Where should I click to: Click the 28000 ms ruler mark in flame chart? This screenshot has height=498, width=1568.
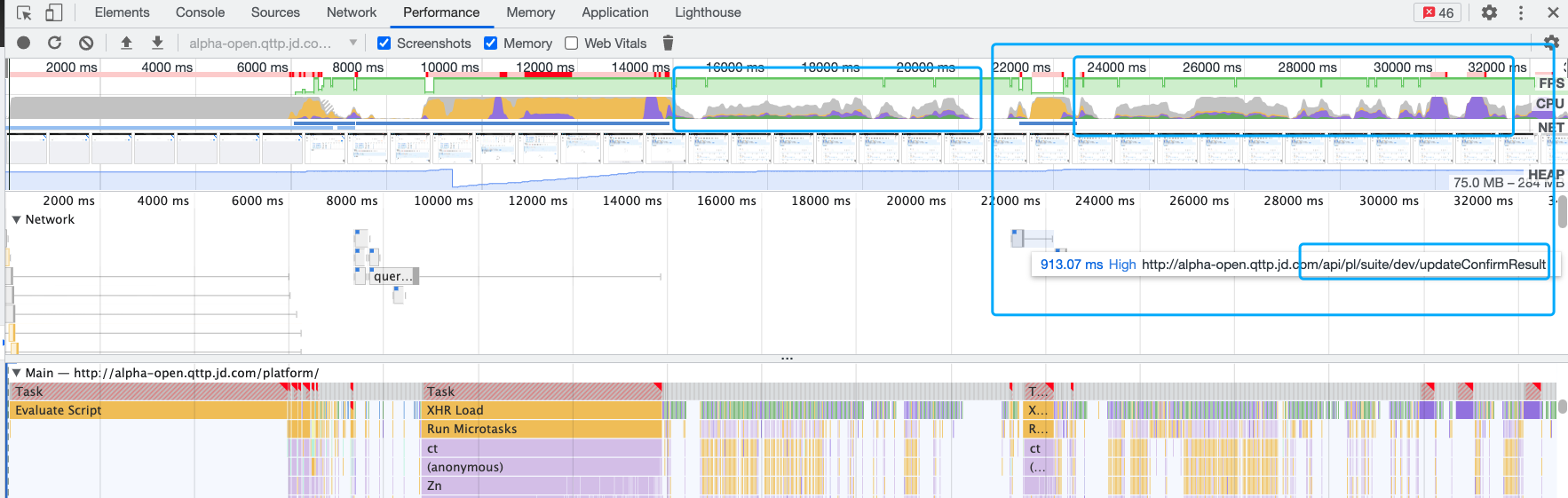tap(1294, 201)
